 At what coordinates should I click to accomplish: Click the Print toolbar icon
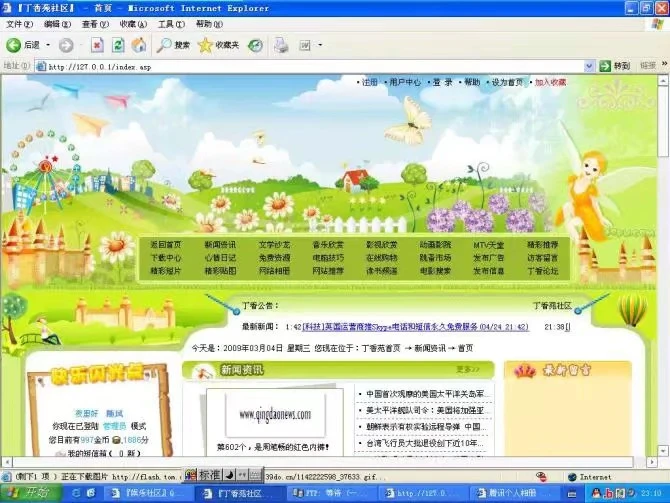tap(281, 45)
